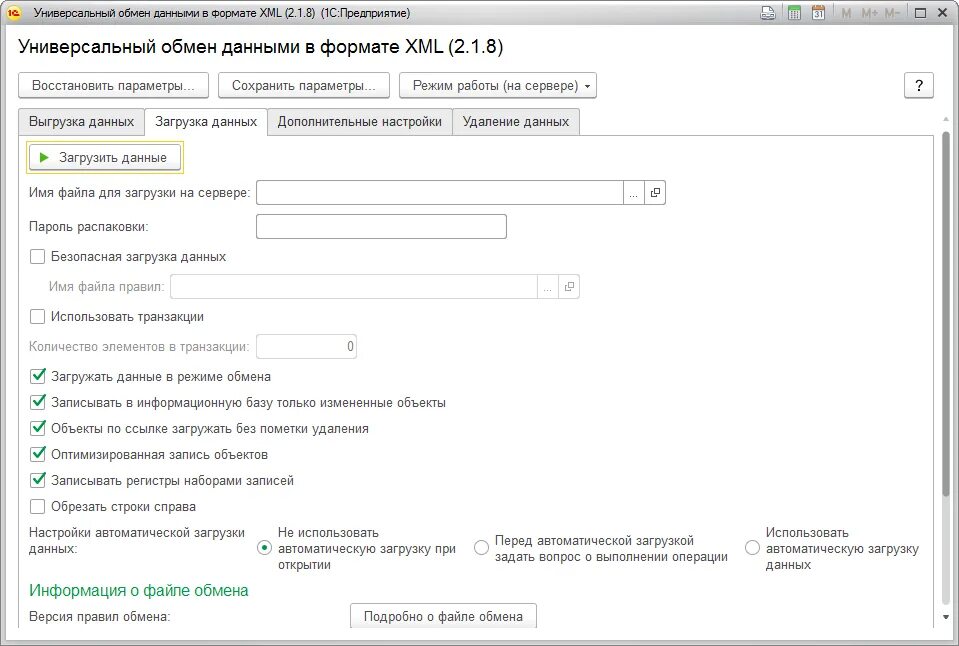Click the transaction element count field
Image resolution: width=959 pixels, height=646 pixels.
click(x=306, y=346)
